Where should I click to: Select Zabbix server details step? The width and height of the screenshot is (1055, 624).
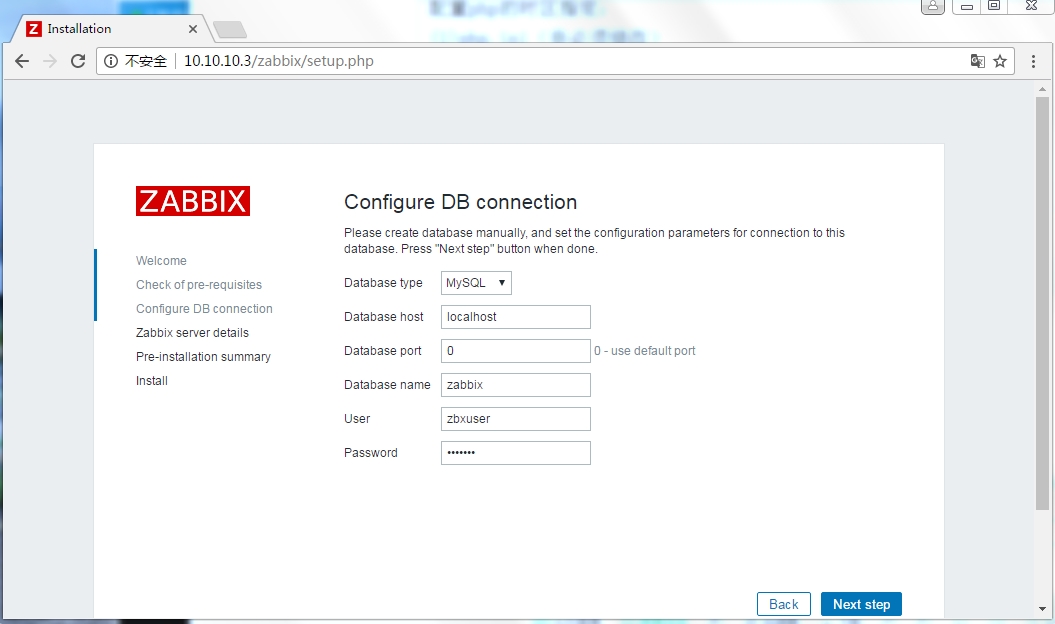click(x=192, y=333)
